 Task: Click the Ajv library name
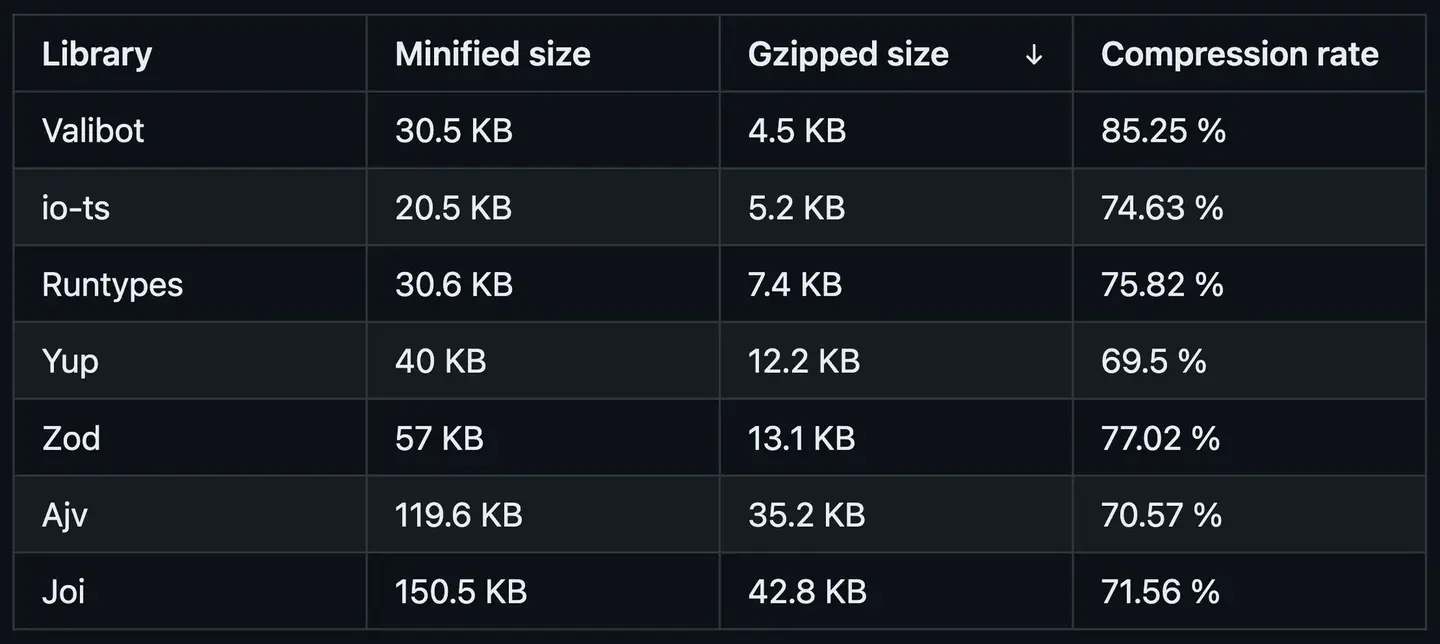[x=66, y=515]
